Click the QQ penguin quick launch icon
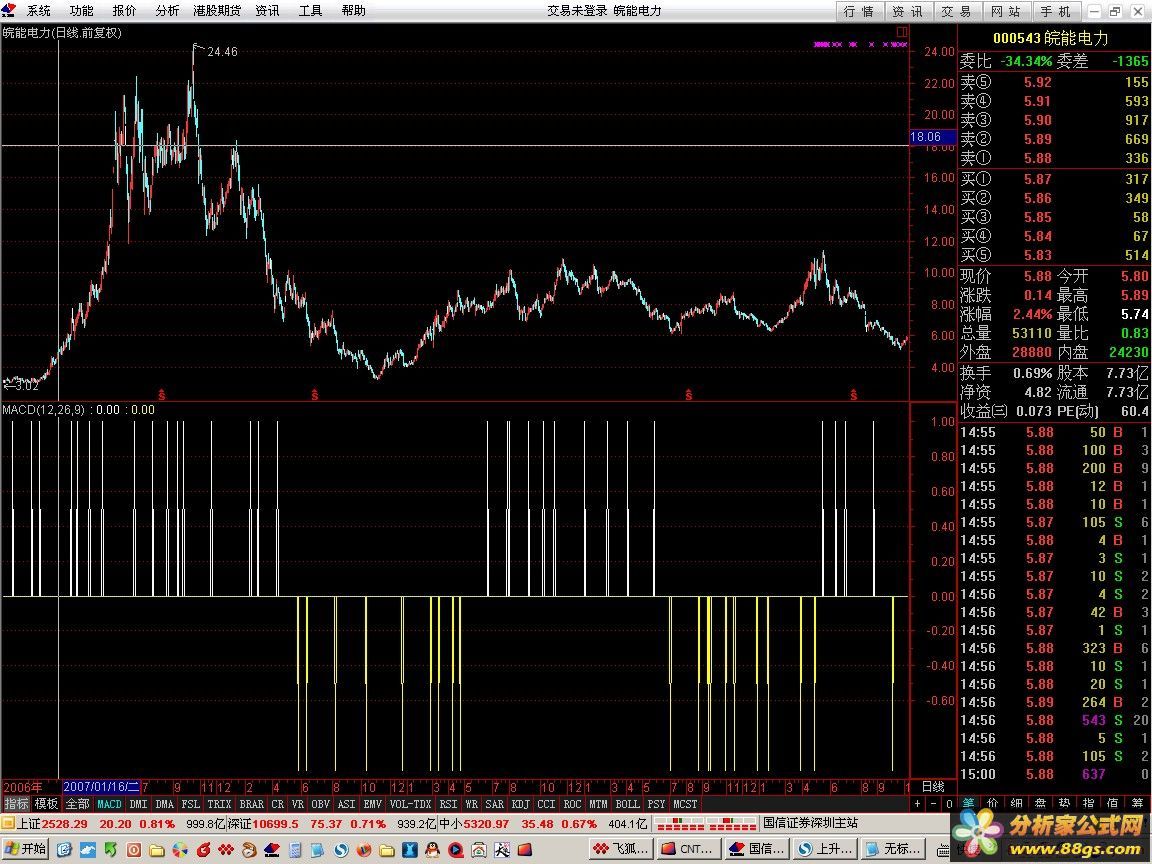This screenshot has width=1152, height=864. point(432,850)
